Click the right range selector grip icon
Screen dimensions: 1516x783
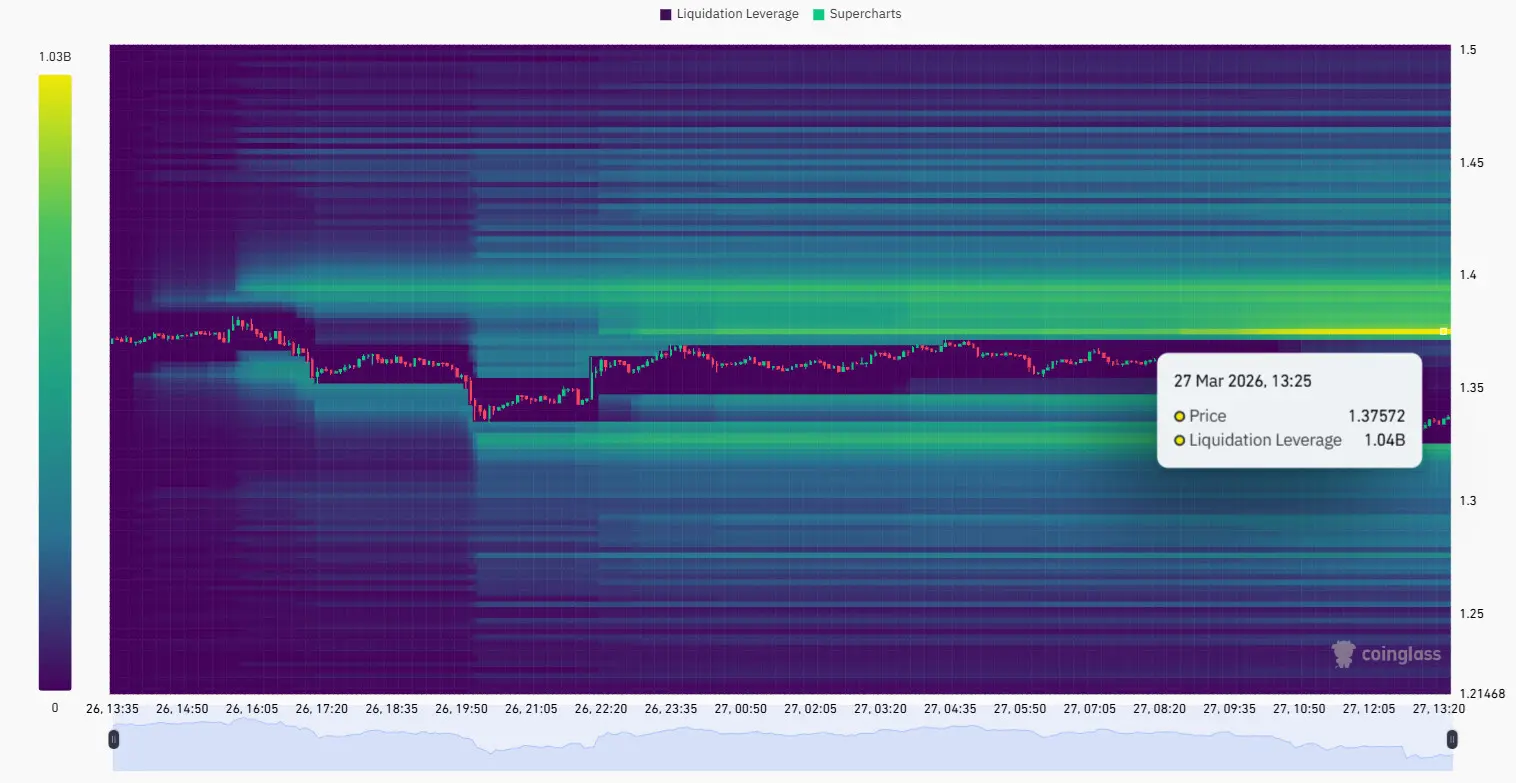pos(1453,738)
